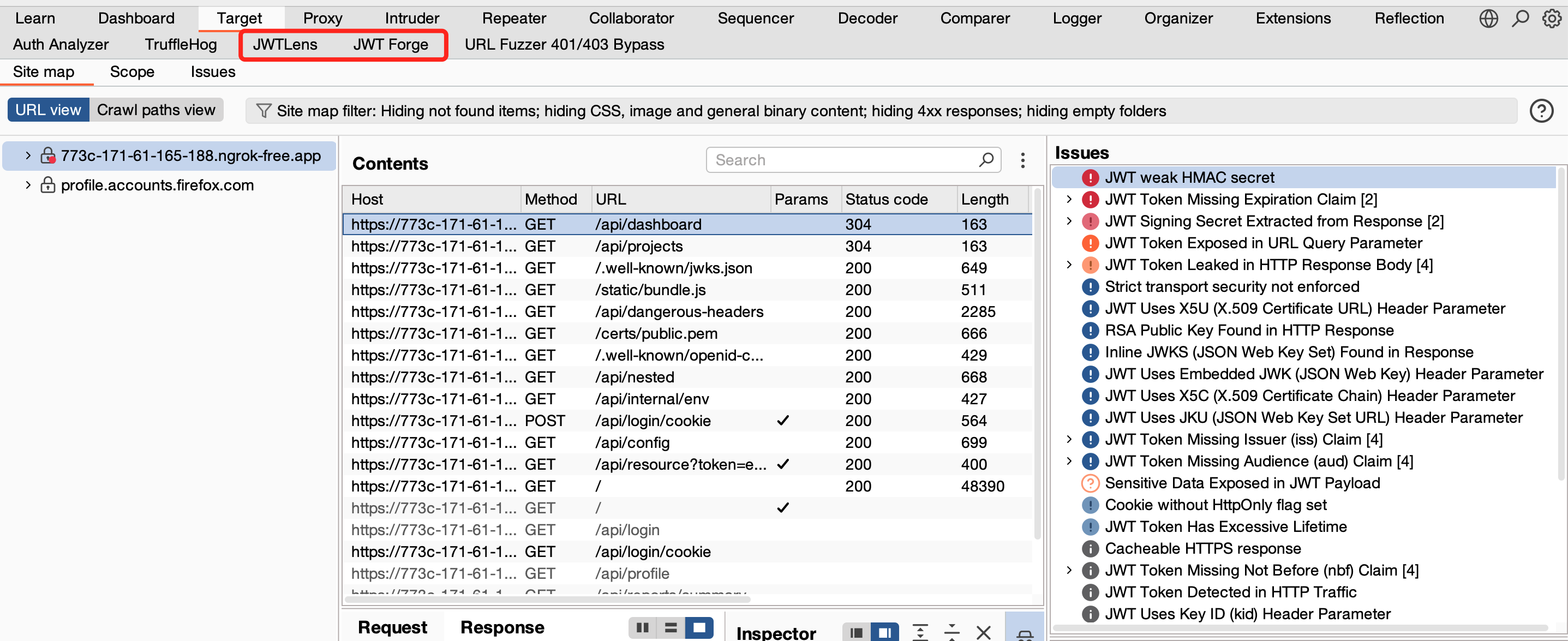Image resolution: width=1568 pixels, height=641 pixels.
Task: Click the search magnifier icon in the top bar
Action: click(1520, 18)
